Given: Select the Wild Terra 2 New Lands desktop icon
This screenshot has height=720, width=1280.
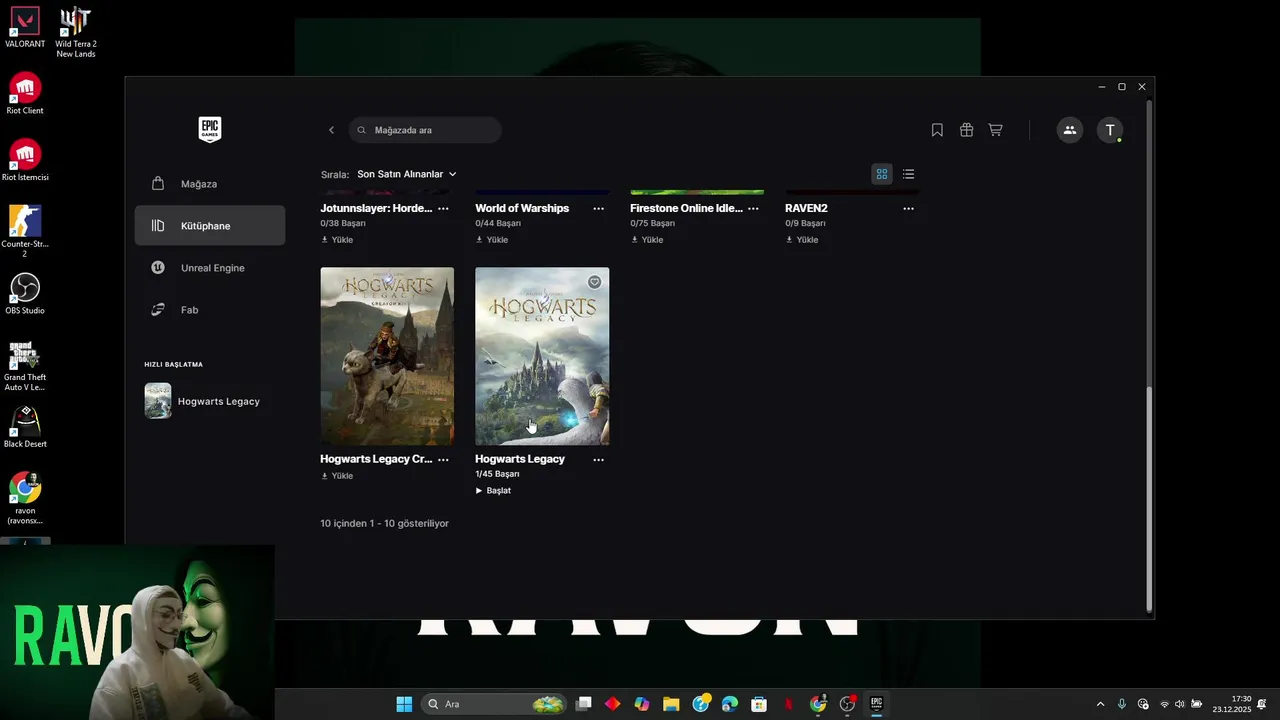Looking at the screenshot, I should click(x=76, y=32).
